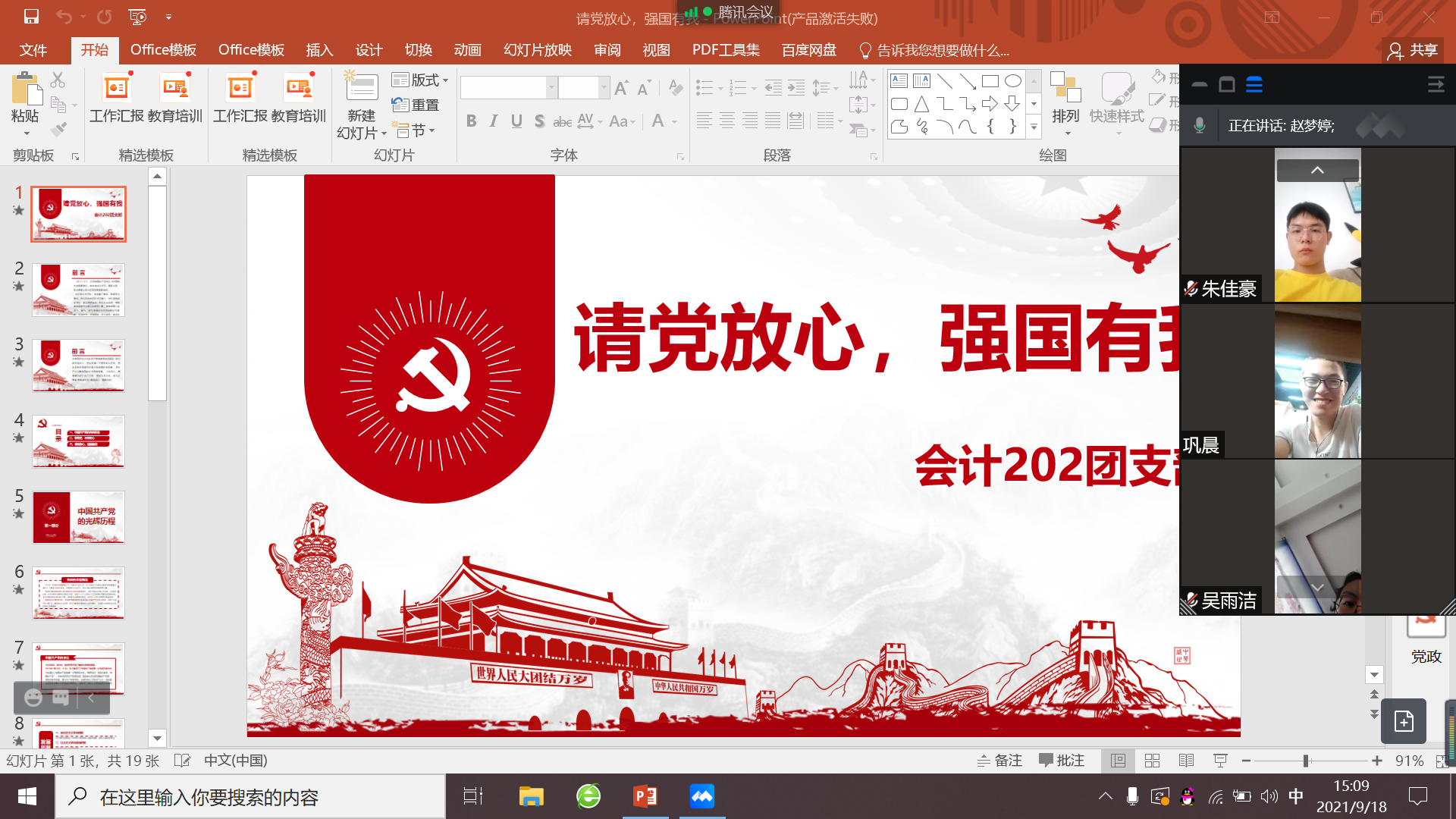
Task: Toggle the Notes pane in status bar
Action: pyautogui.click(x=999, y=761)
